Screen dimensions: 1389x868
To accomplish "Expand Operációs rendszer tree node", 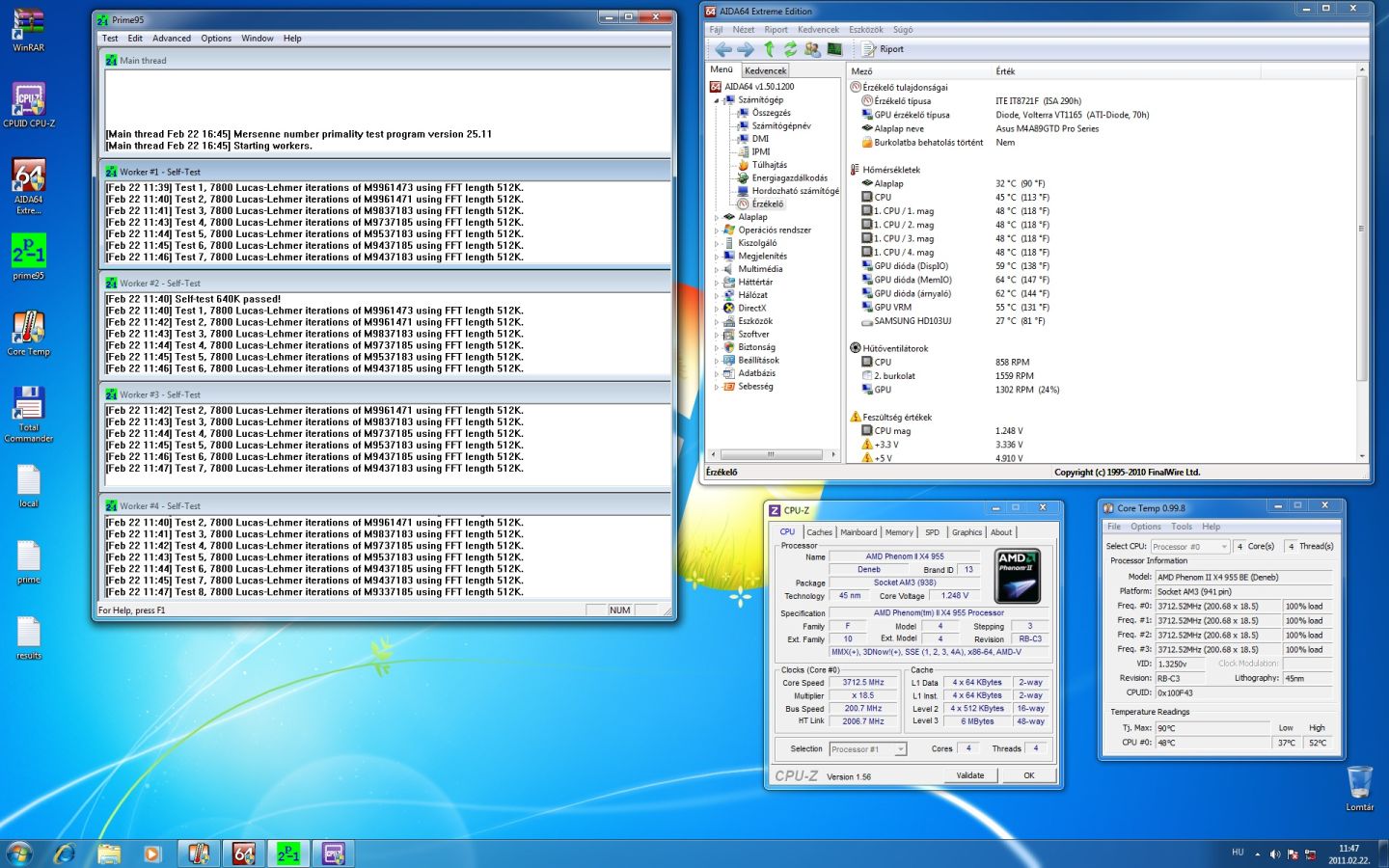I will pyautogui.click(x=717, y=231).
